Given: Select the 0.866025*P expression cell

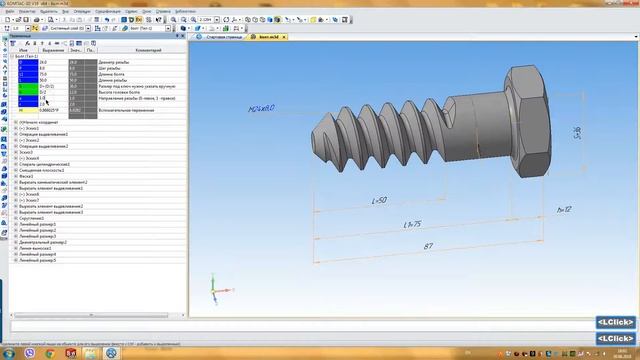Looking at the screenshot, I should click(x=53, y=110).
